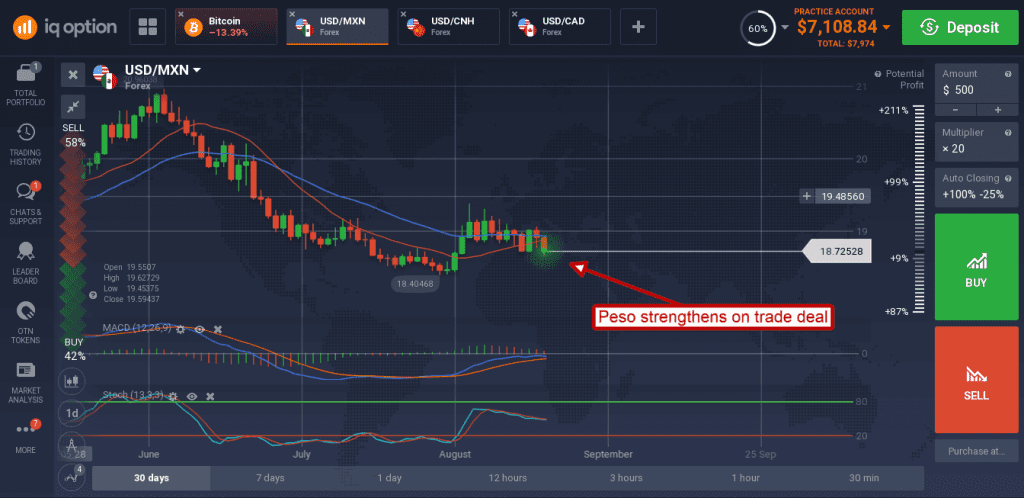
Task: Click the Amount help icon
Action: [x=1008, y=74]
